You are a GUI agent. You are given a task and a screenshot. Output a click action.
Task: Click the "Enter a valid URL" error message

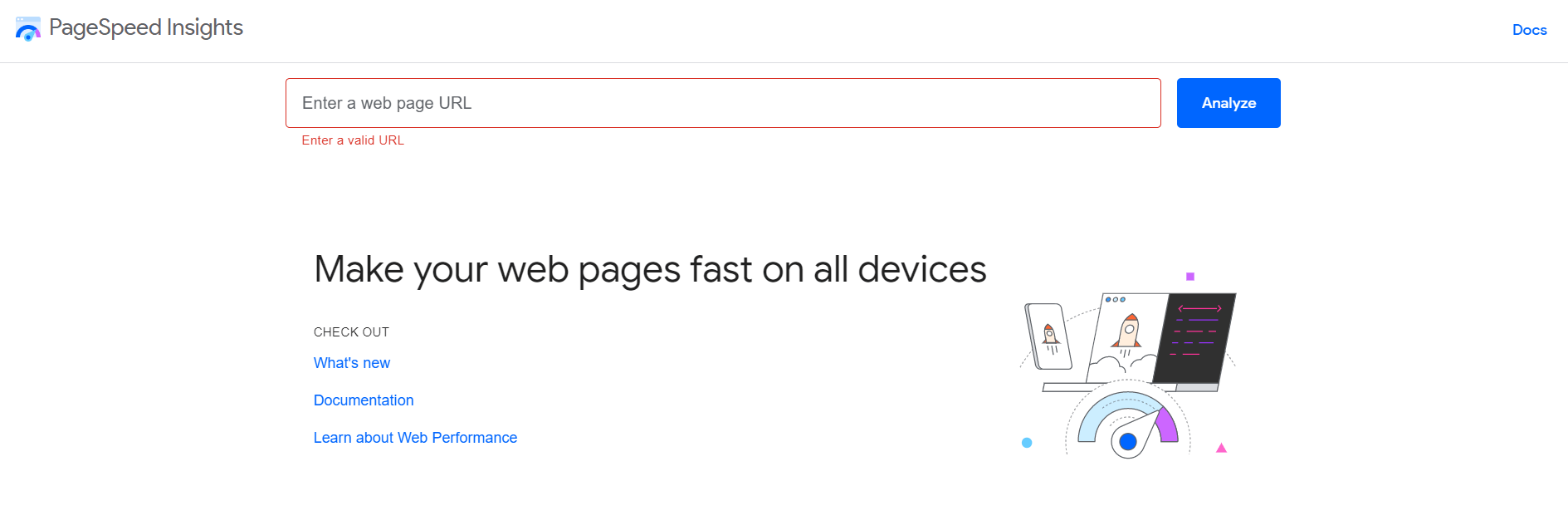tap(353, 140)
